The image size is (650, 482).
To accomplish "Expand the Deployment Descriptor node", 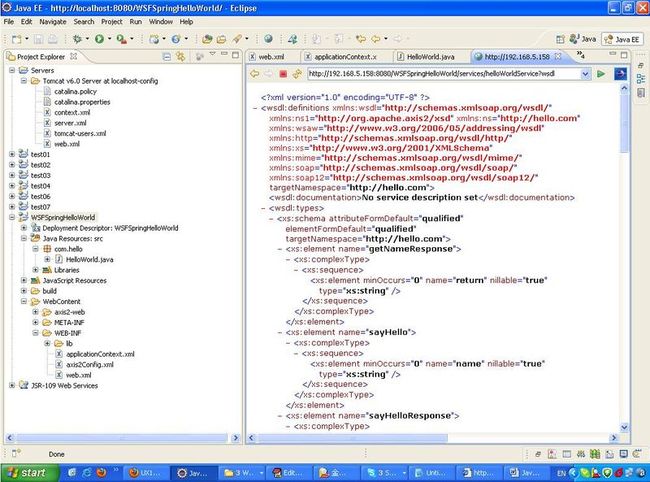I will click(24, 228).
